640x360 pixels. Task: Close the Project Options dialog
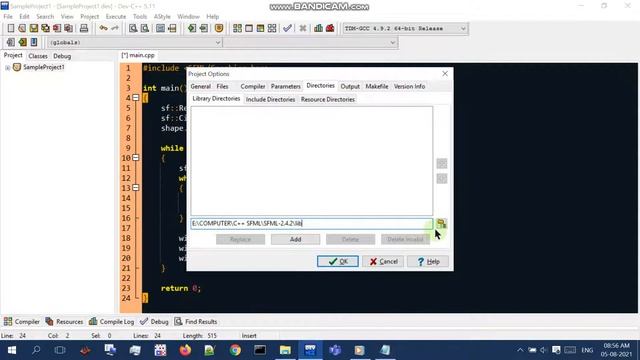445,73
